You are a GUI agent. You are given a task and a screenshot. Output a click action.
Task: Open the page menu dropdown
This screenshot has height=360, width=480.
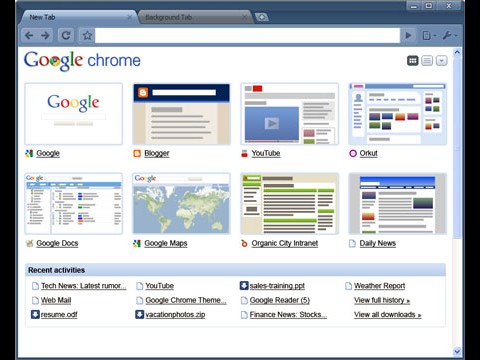429,35
